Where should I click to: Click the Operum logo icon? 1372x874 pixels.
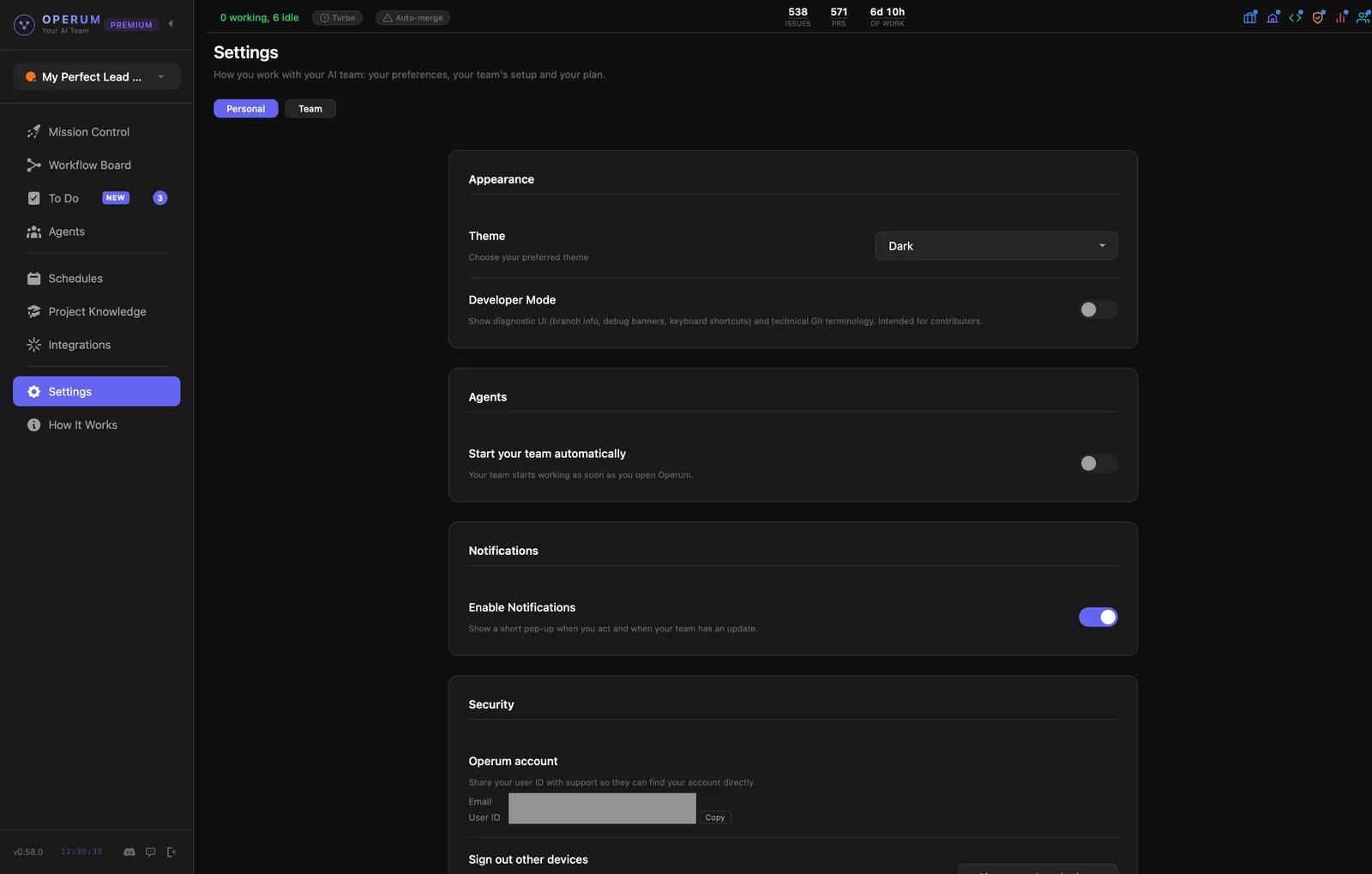coord(24,25)
